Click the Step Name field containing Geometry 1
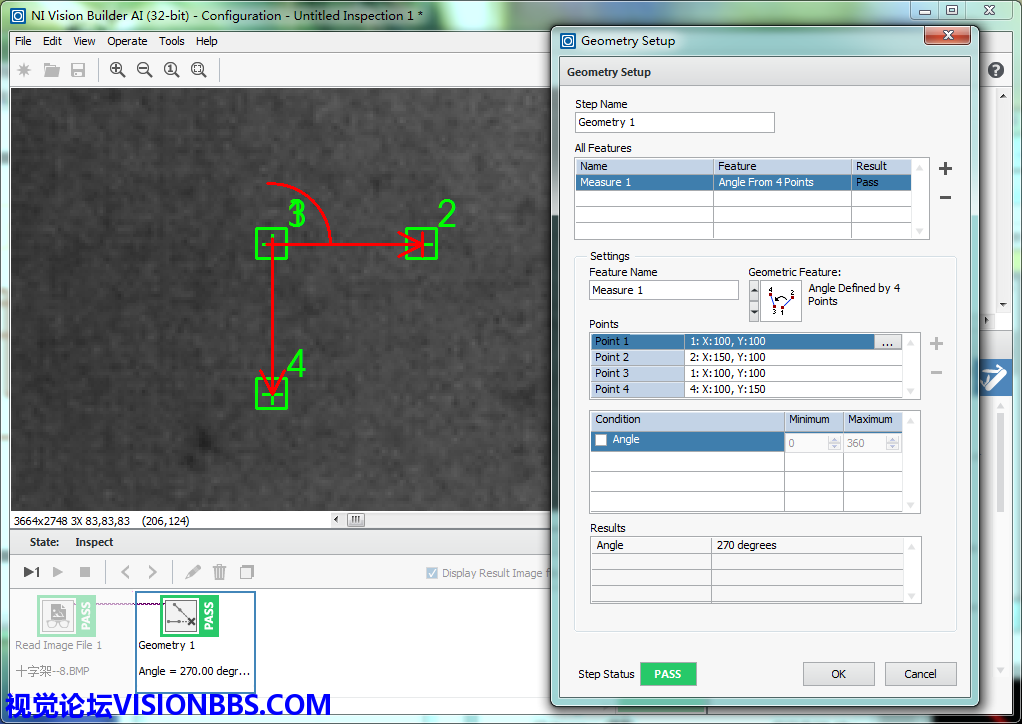The width and height of the screenshot is (1022, 724). 675,123
